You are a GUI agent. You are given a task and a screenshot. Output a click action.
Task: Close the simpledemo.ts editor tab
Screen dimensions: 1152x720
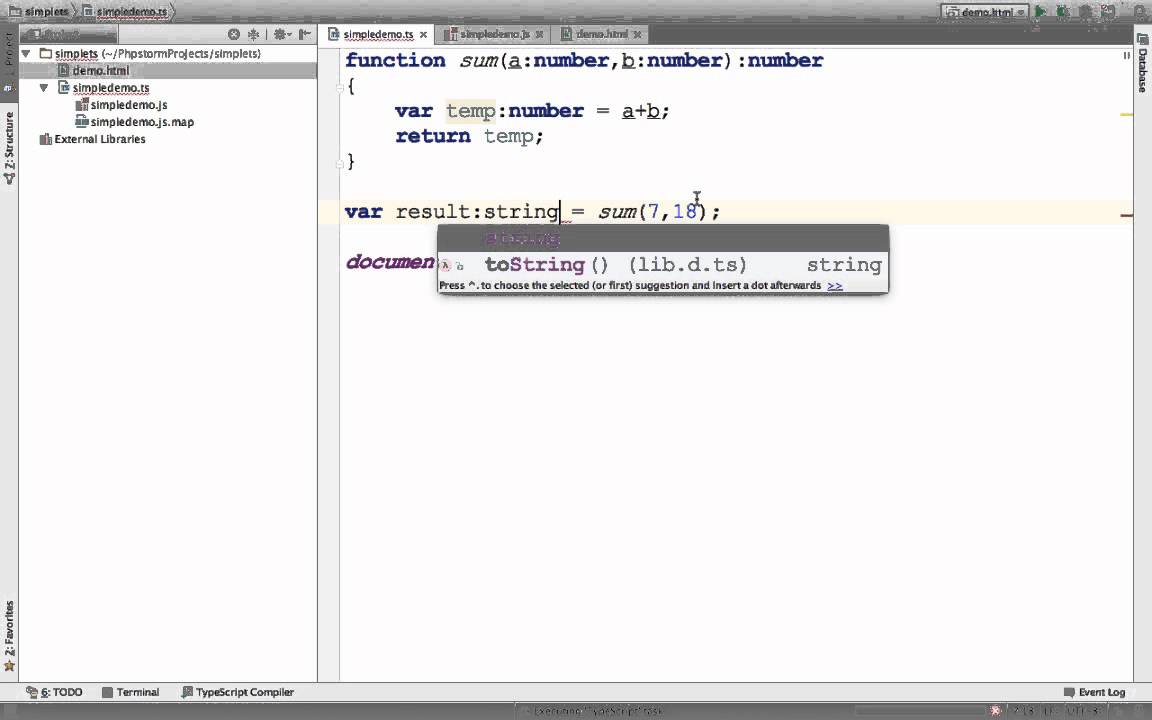pyautogui.click(x=423, y=35)
